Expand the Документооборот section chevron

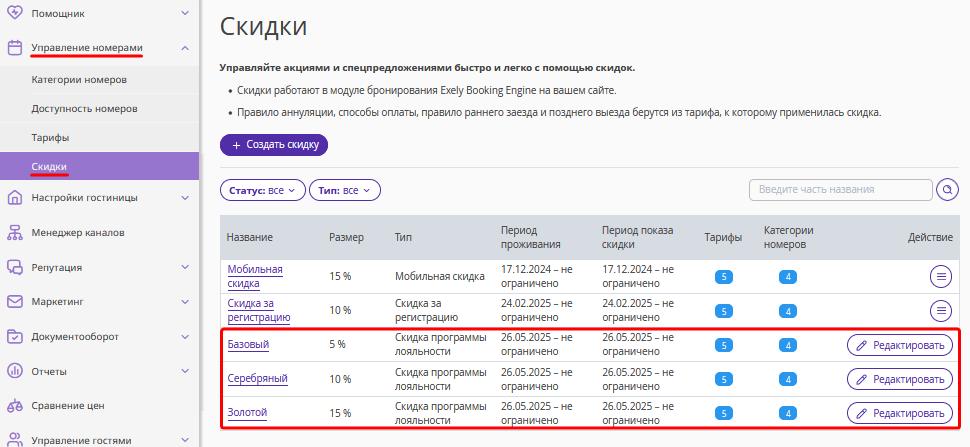tap(184, 337)
